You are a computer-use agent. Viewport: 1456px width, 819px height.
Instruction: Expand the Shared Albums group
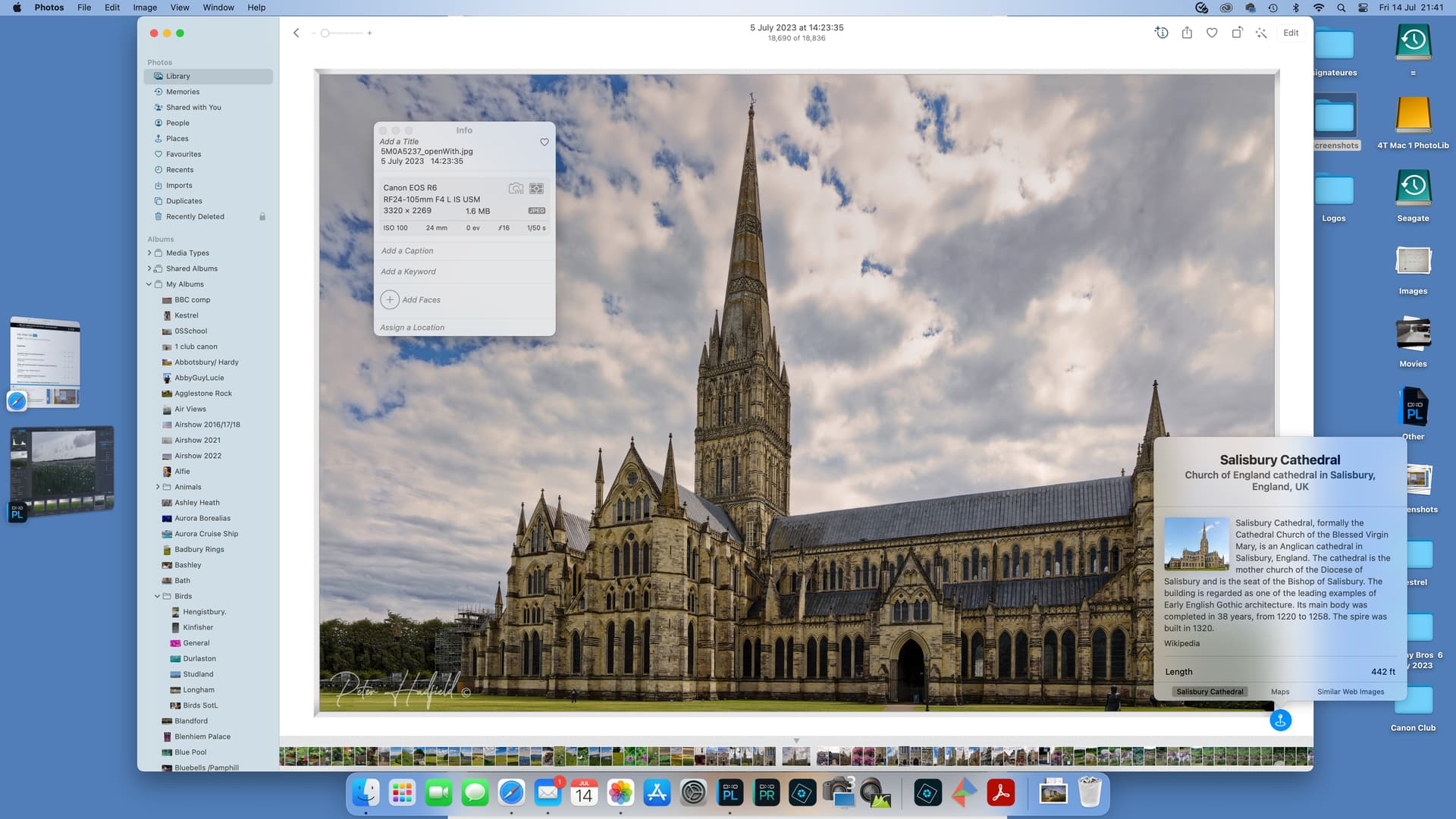[x=149, y=268]
